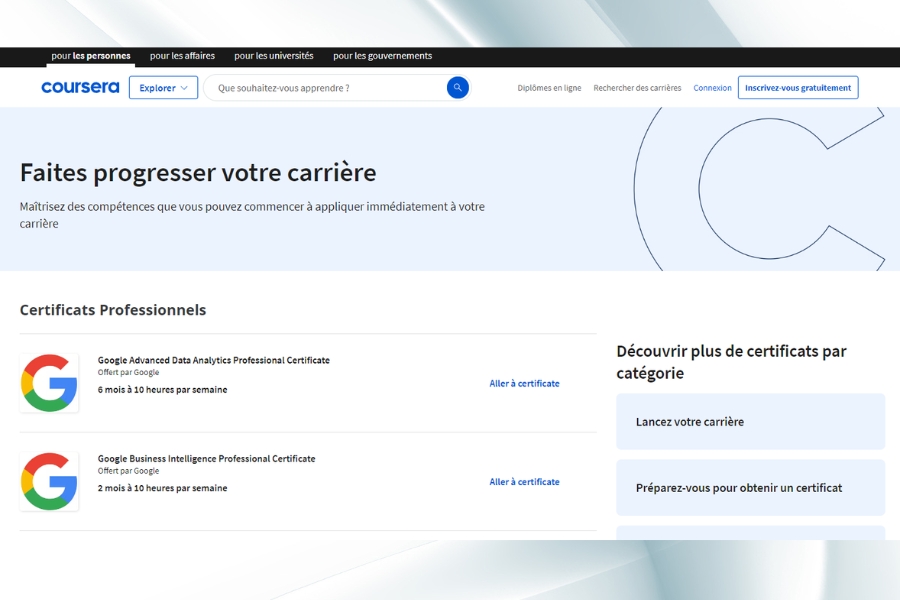The image size is (900, 600).
Task: Click '6 mois à 10 heures par semaine' text
Action: 162,389
